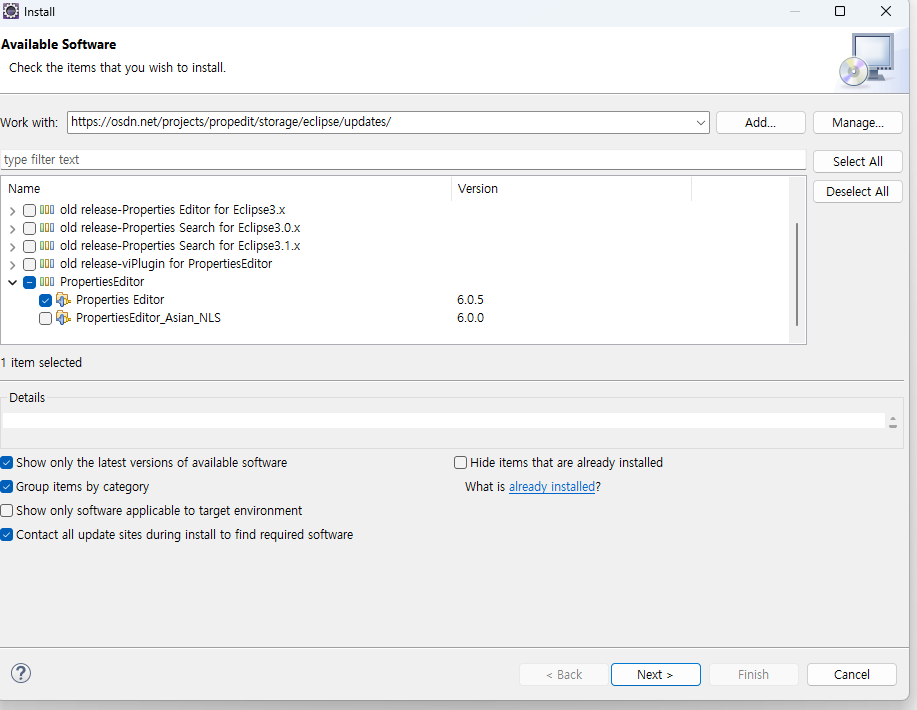Click the category icon for Properties Search for Eclipse3.1.x
Image resolution: width=917 pixels, height=710 pixels.
point(47,246)
